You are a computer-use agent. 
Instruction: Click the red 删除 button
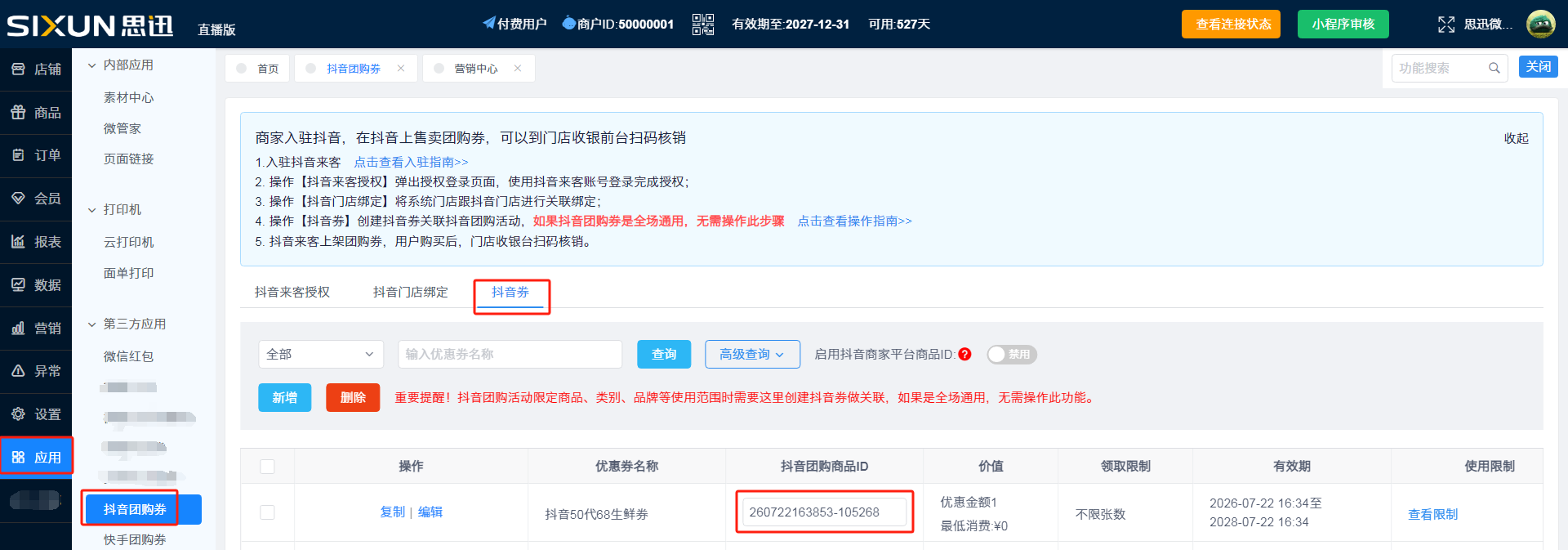click(x=353, y=397)
